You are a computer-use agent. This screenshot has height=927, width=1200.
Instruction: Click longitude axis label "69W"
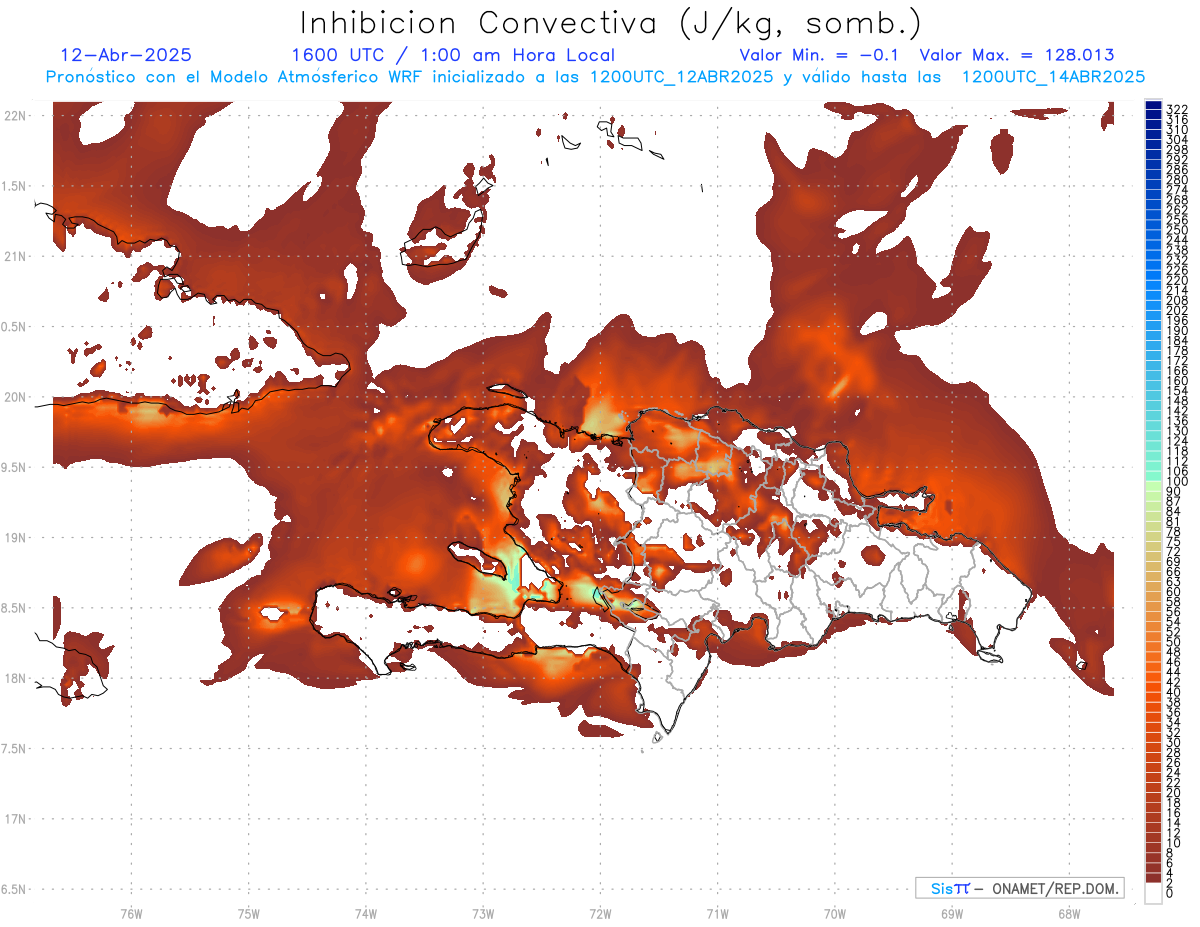click(951, 913)
